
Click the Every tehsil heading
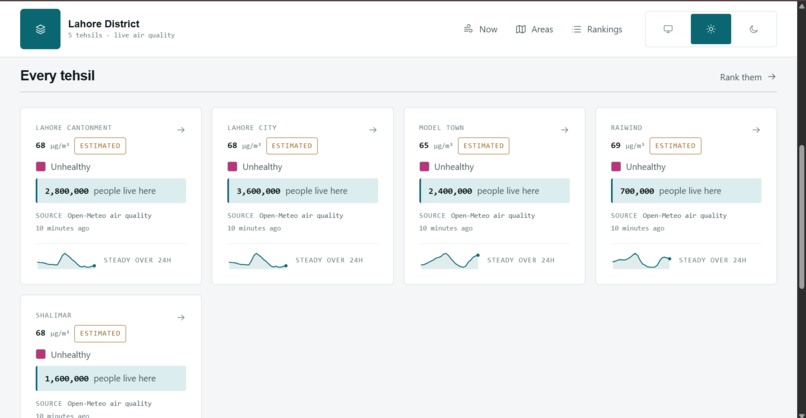coord(58,76)
